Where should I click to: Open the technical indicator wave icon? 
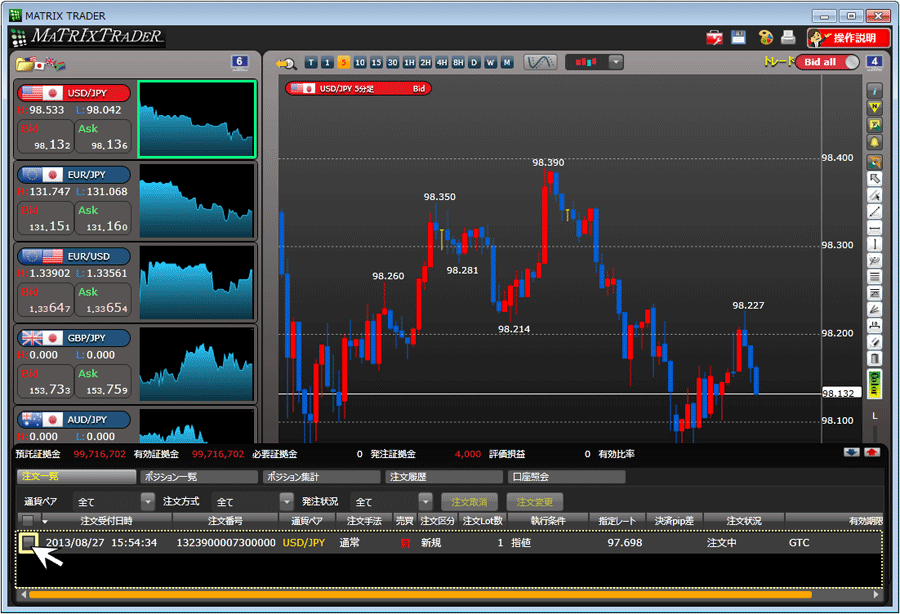540,62
